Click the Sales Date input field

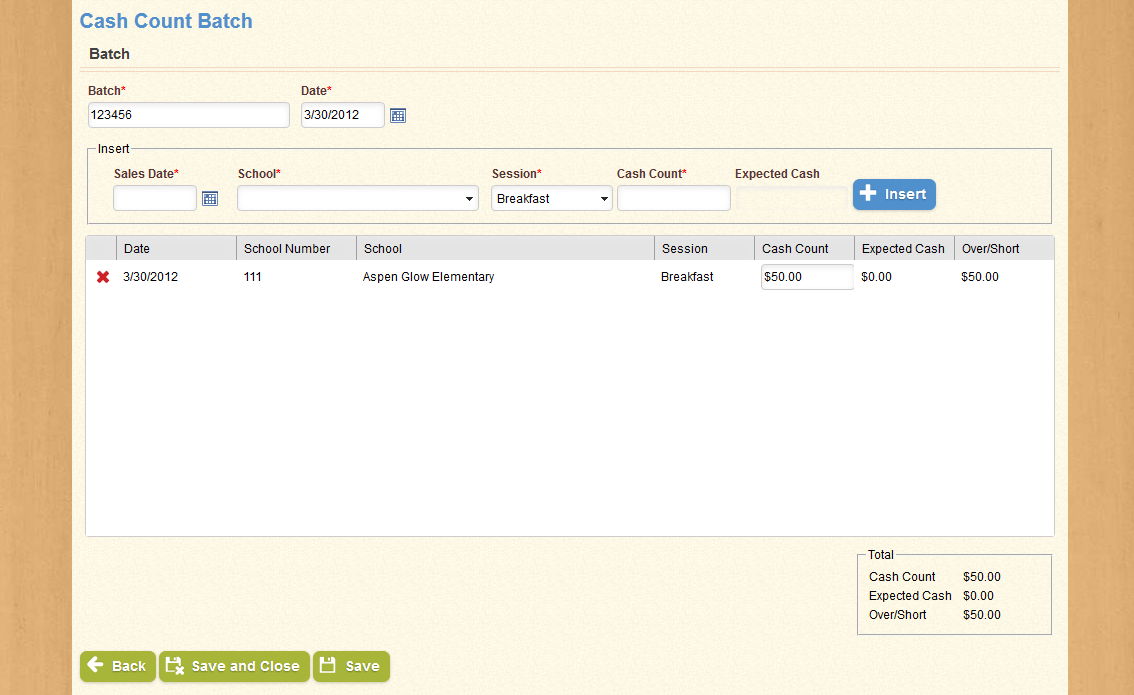[155, 199]
